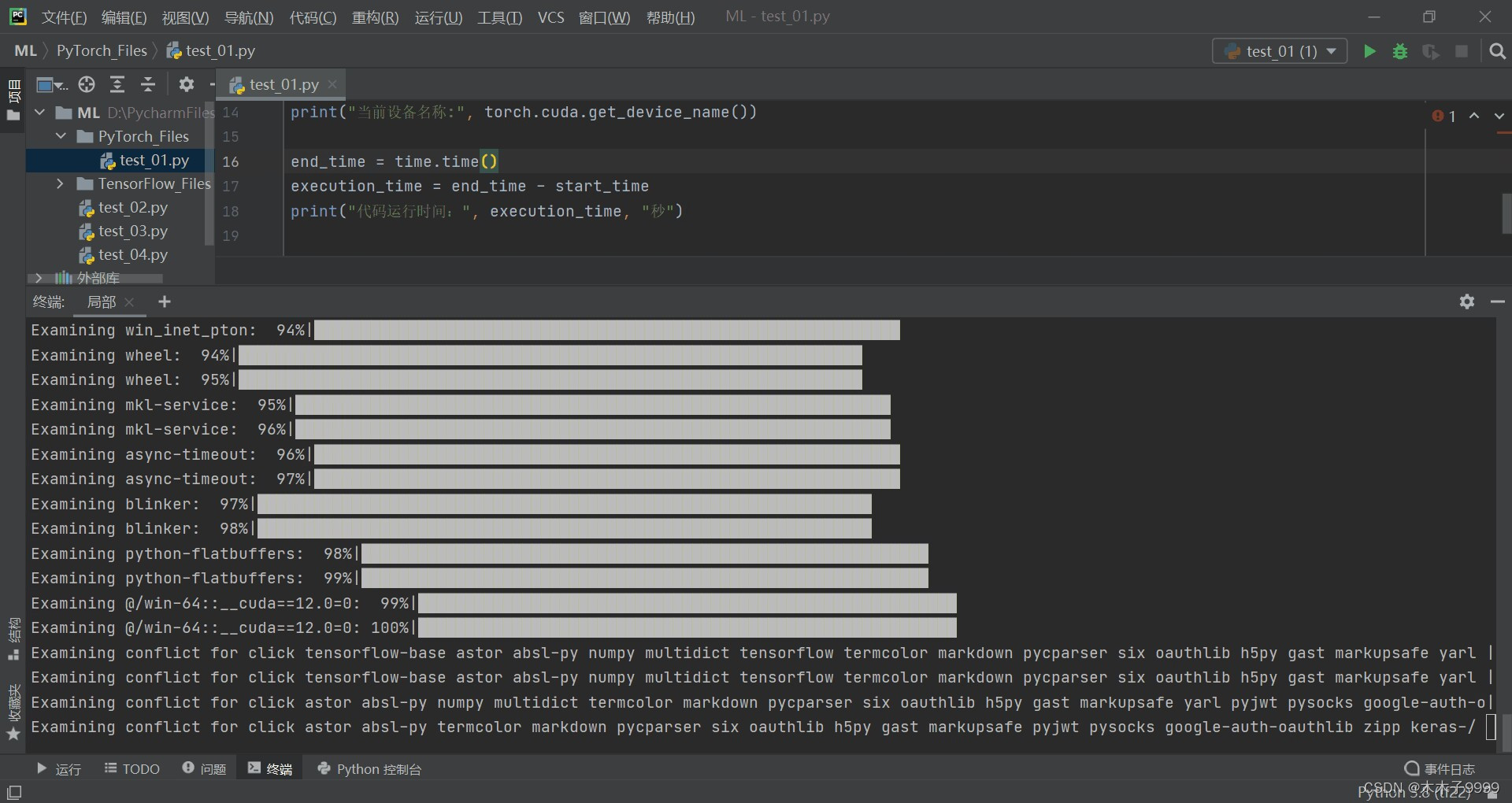Click PyTorch_Files breadcrumb

[x=102, y=51]
